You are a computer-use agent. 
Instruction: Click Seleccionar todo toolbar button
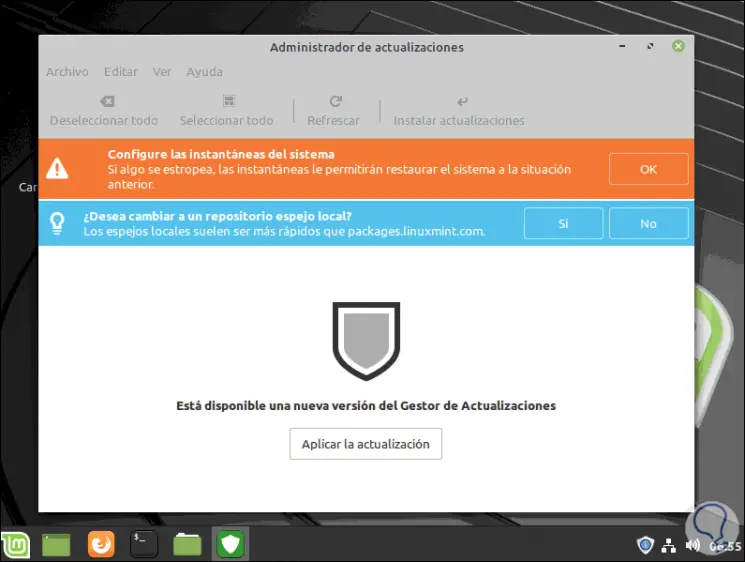tap(226, 111)
